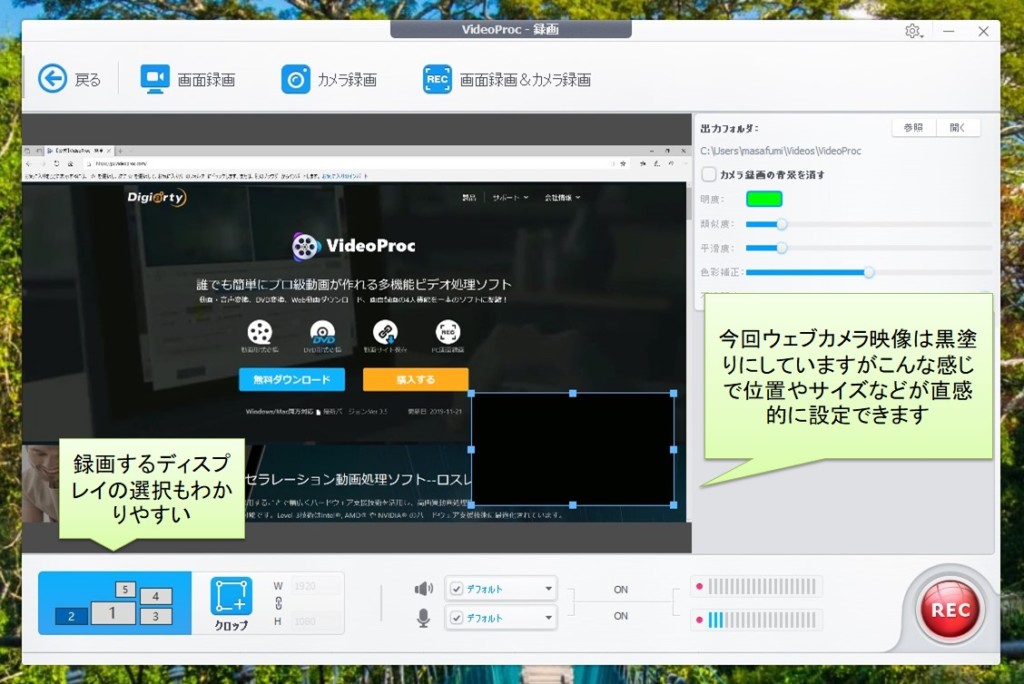
Task: Select the 画面録画 screen recording mode
Action: pyautogui.click(x=187, y=79)
